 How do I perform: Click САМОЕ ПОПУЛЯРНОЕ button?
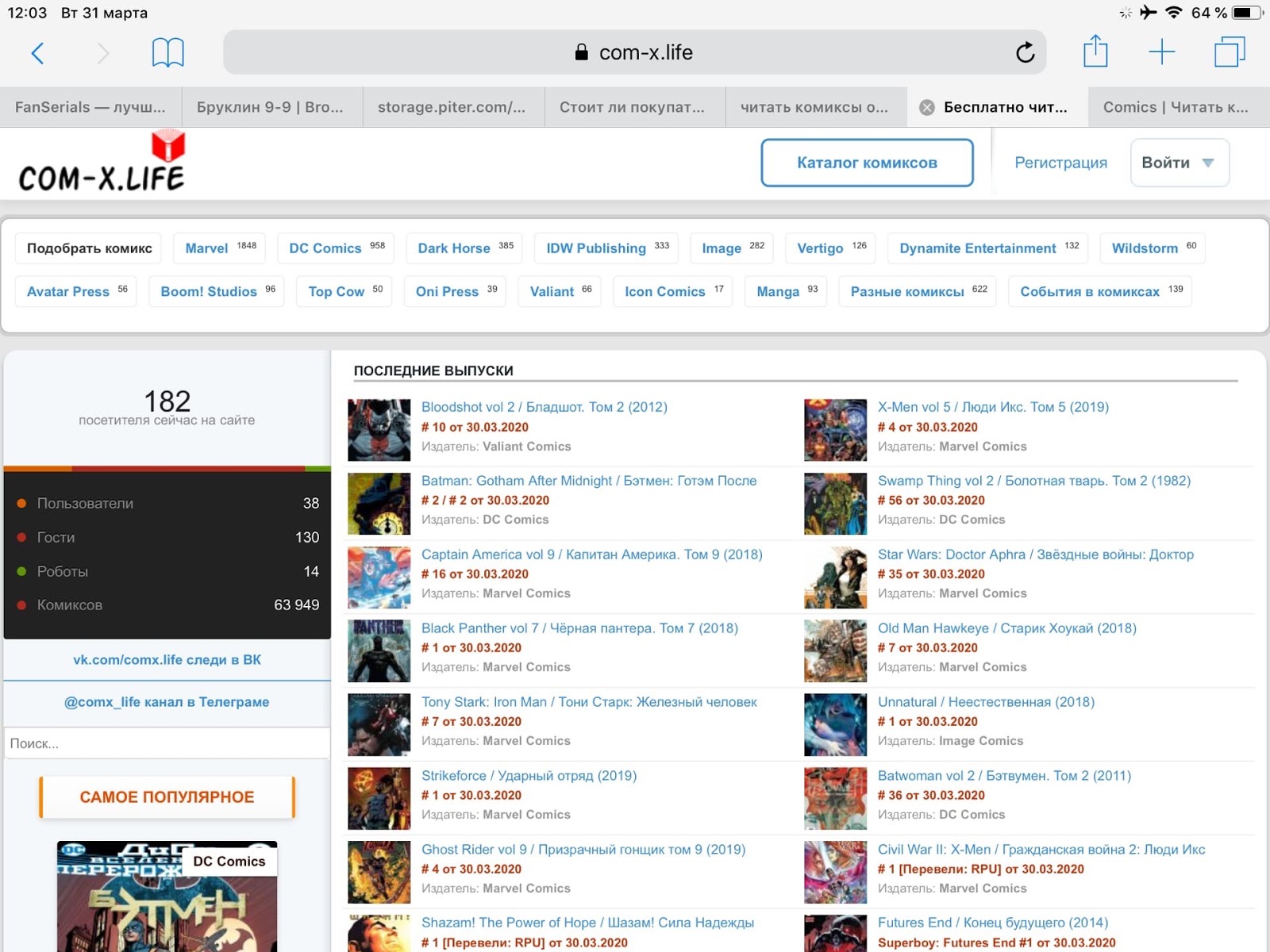(167, 797)
